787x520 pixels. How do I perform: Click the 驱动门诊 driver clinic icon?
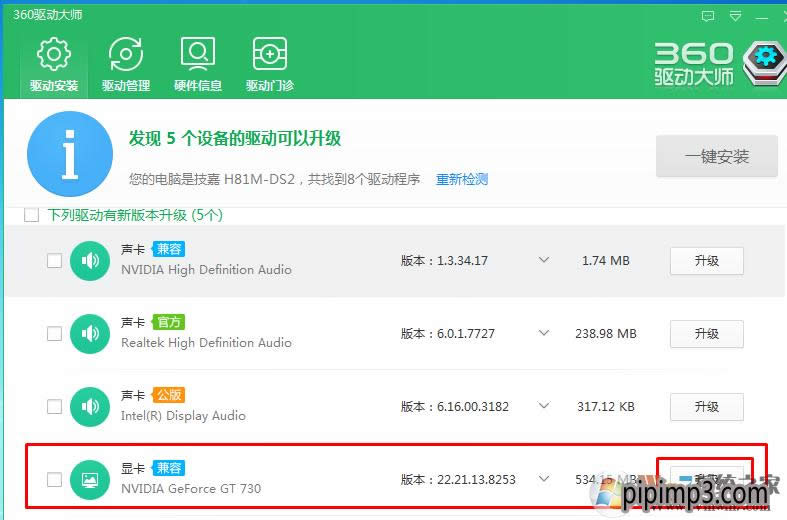[270, 64]
